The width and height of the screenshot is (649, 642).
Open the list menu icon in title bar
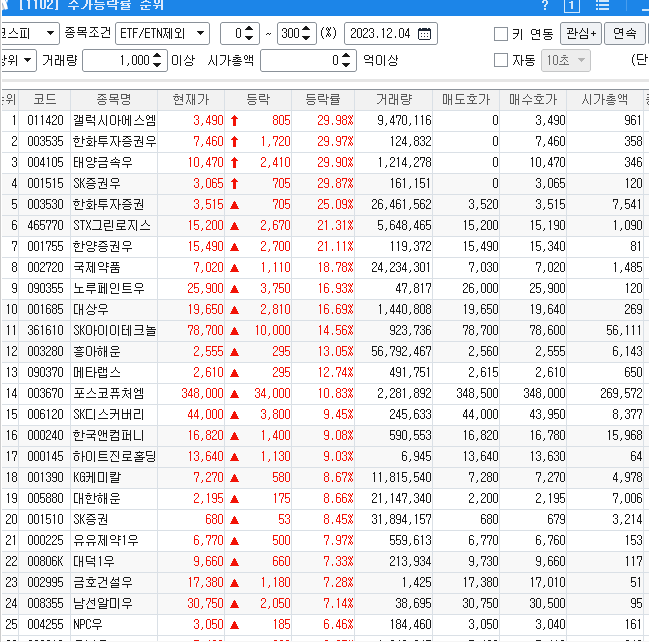coord(602,5)
